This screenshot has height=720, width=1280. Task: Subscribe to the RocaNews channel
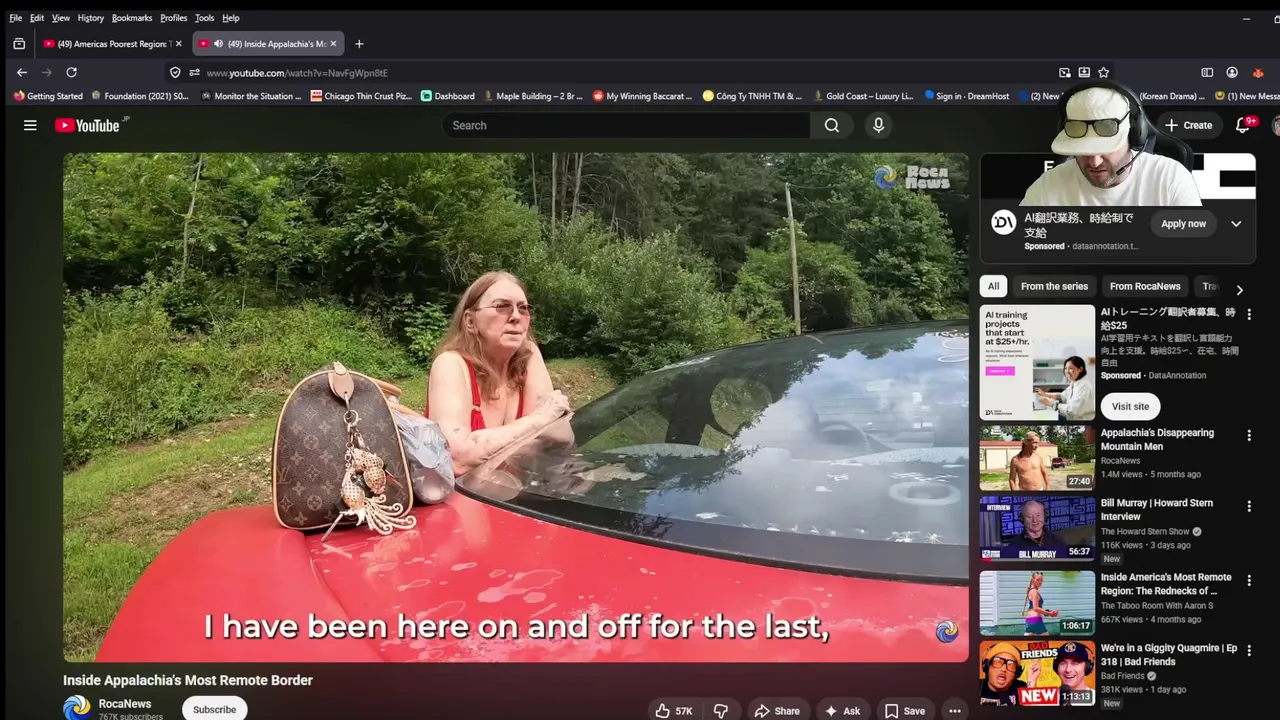214,709
